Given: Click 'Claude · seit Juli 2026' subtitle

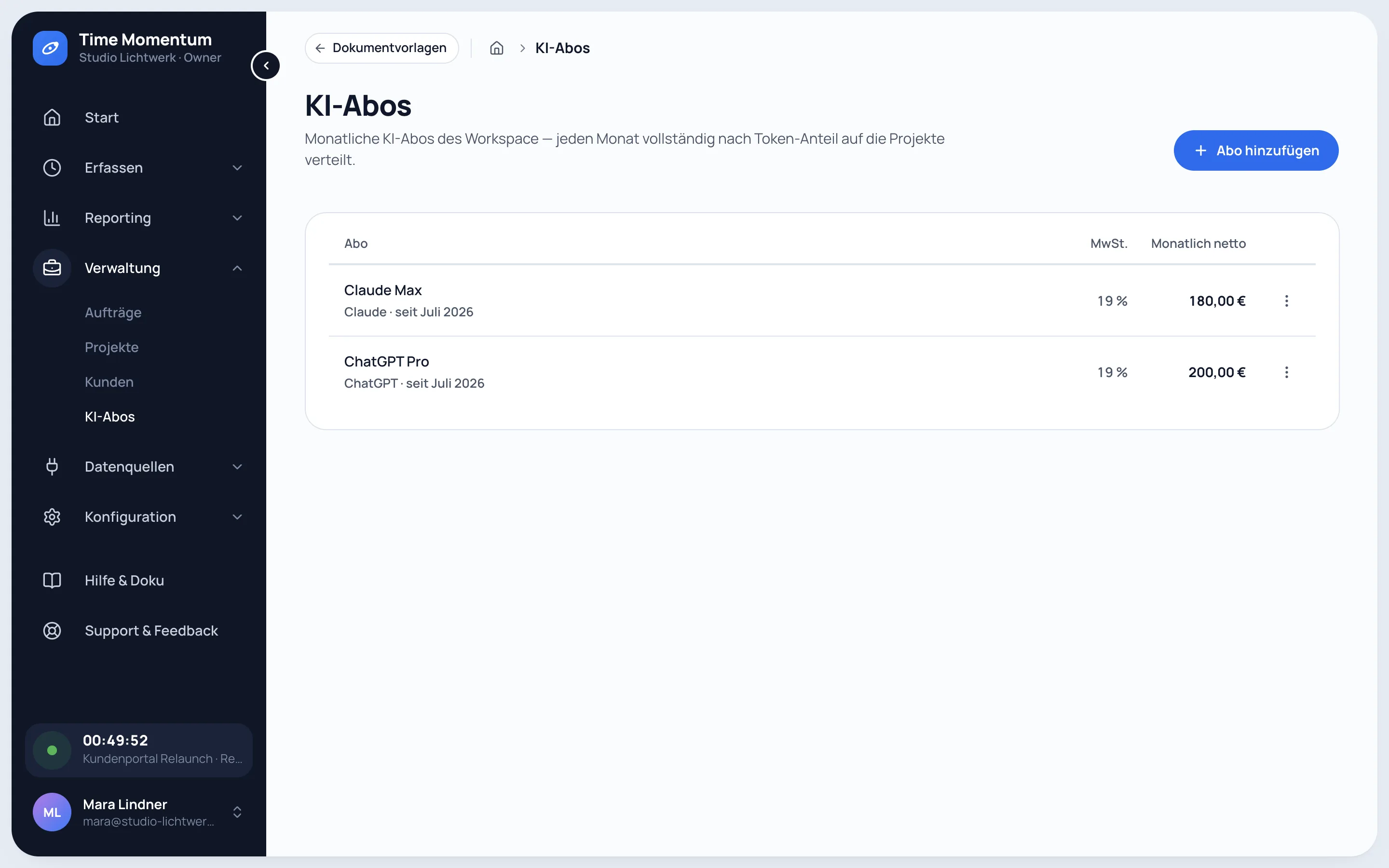Looking at the screenshot, I should point(409,312).
